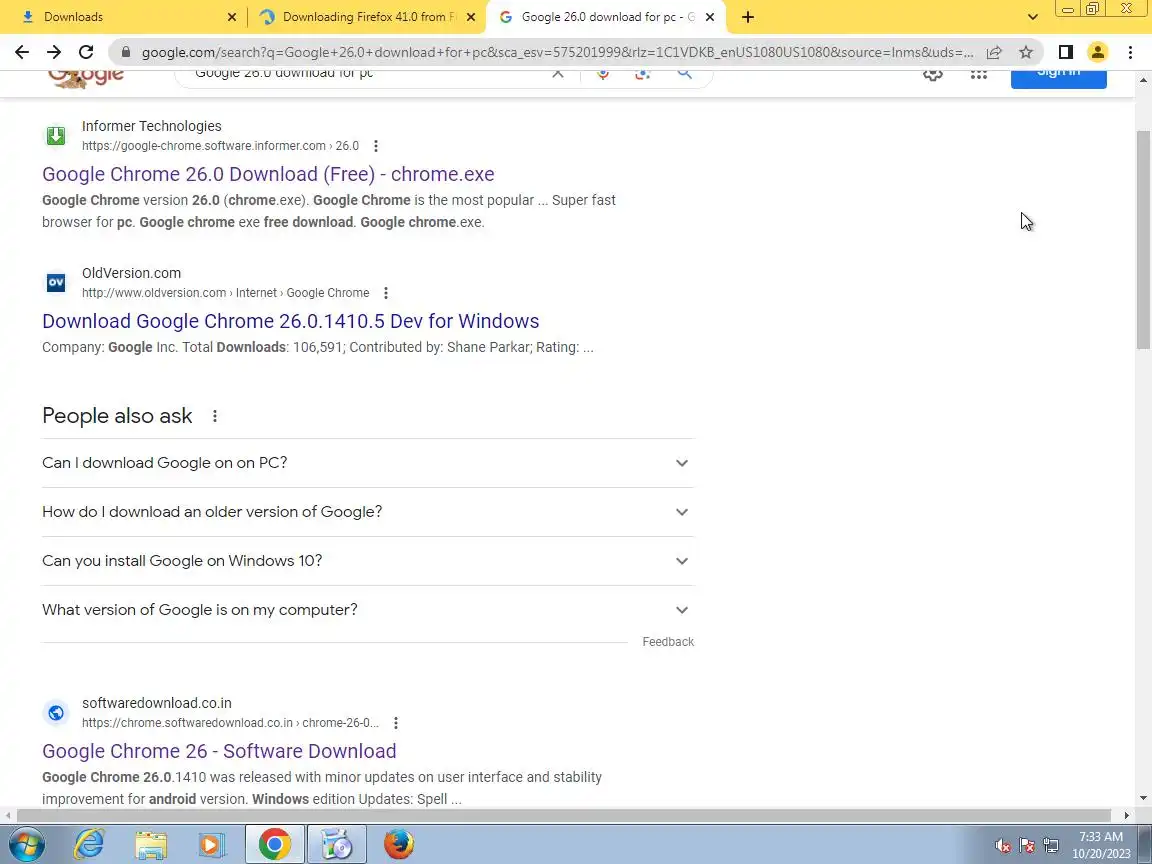Start a voice search with microphone
This screenshot has width=1152, height=864.
coord(603,73)
